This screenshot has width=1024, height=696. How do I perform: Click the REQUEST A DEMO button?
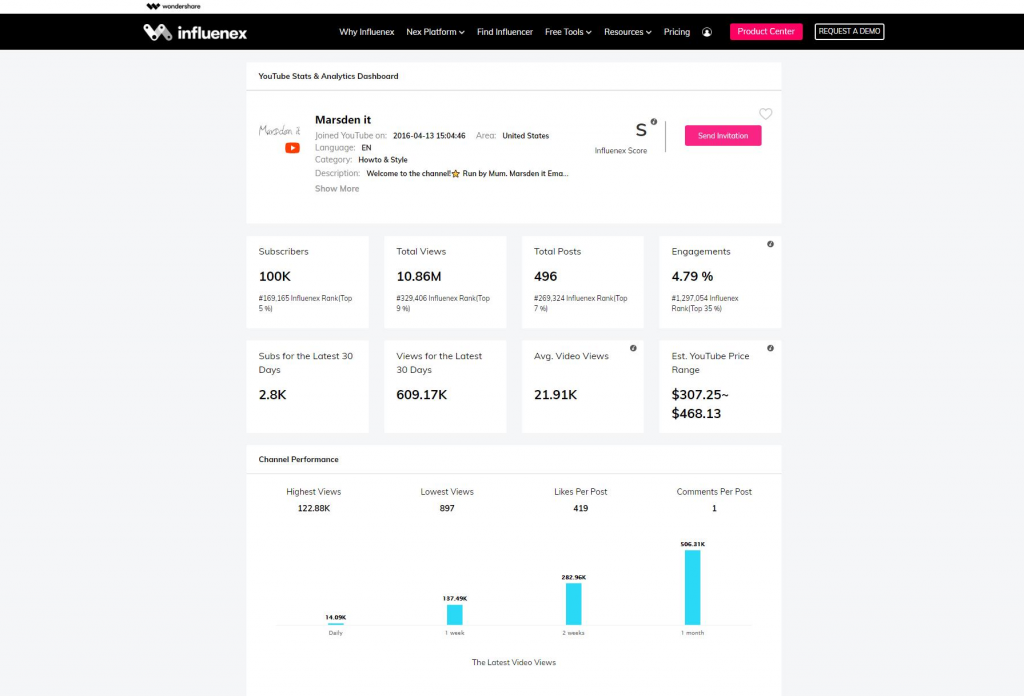[x=849, y=32]
